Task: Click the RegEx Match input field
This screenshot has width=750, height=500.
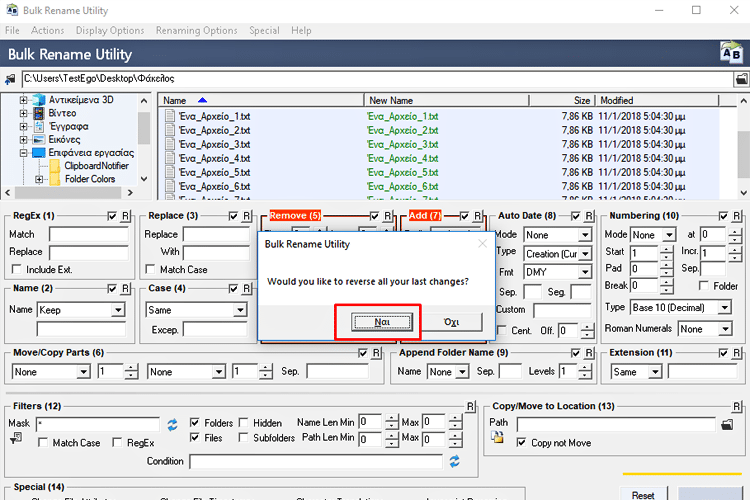Action: (x=89, y=234)
